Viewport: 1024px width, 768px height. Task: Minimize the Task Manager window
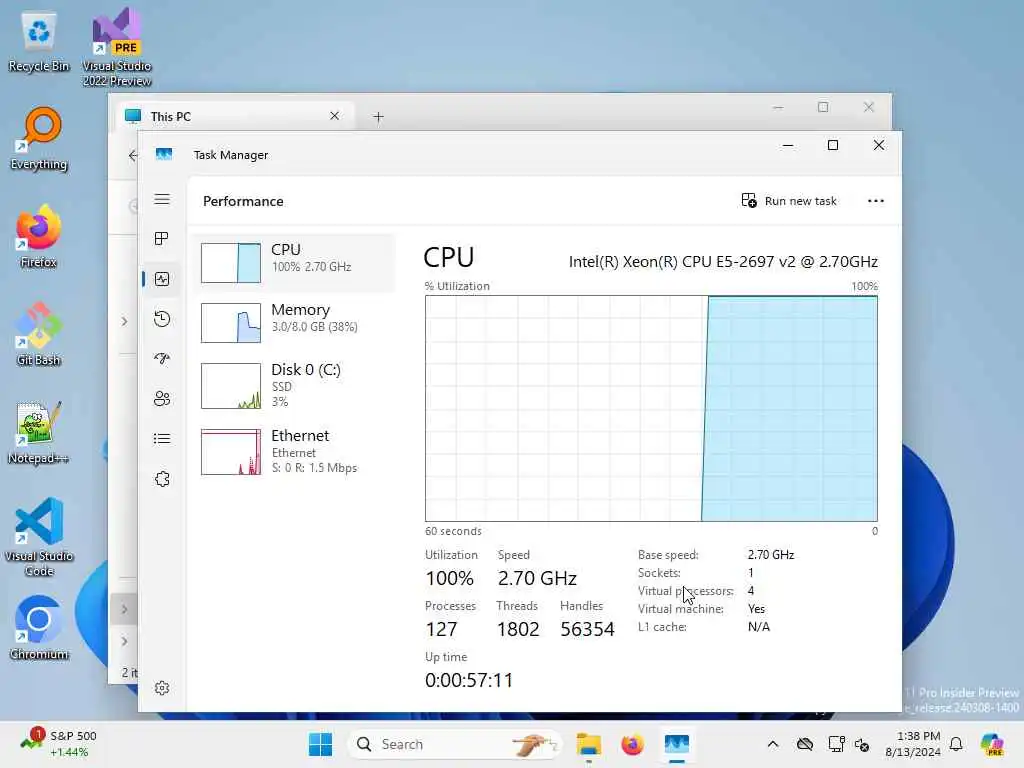[x=788, y=145]
